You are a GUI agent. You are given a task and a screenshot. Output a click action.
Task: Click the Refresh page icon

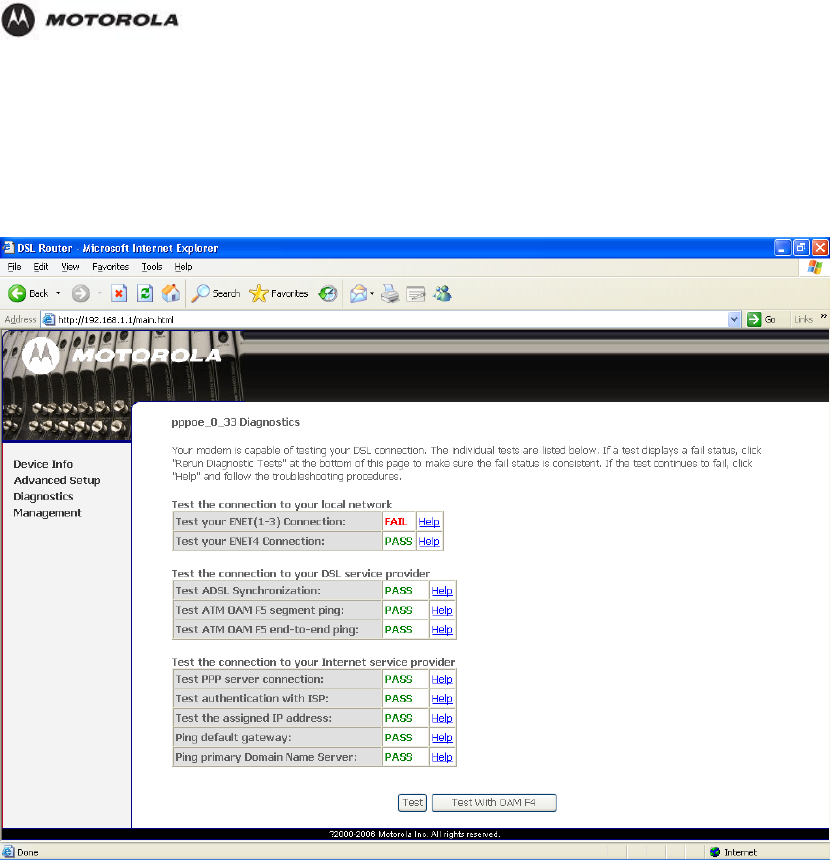click(x=145, y=293)
